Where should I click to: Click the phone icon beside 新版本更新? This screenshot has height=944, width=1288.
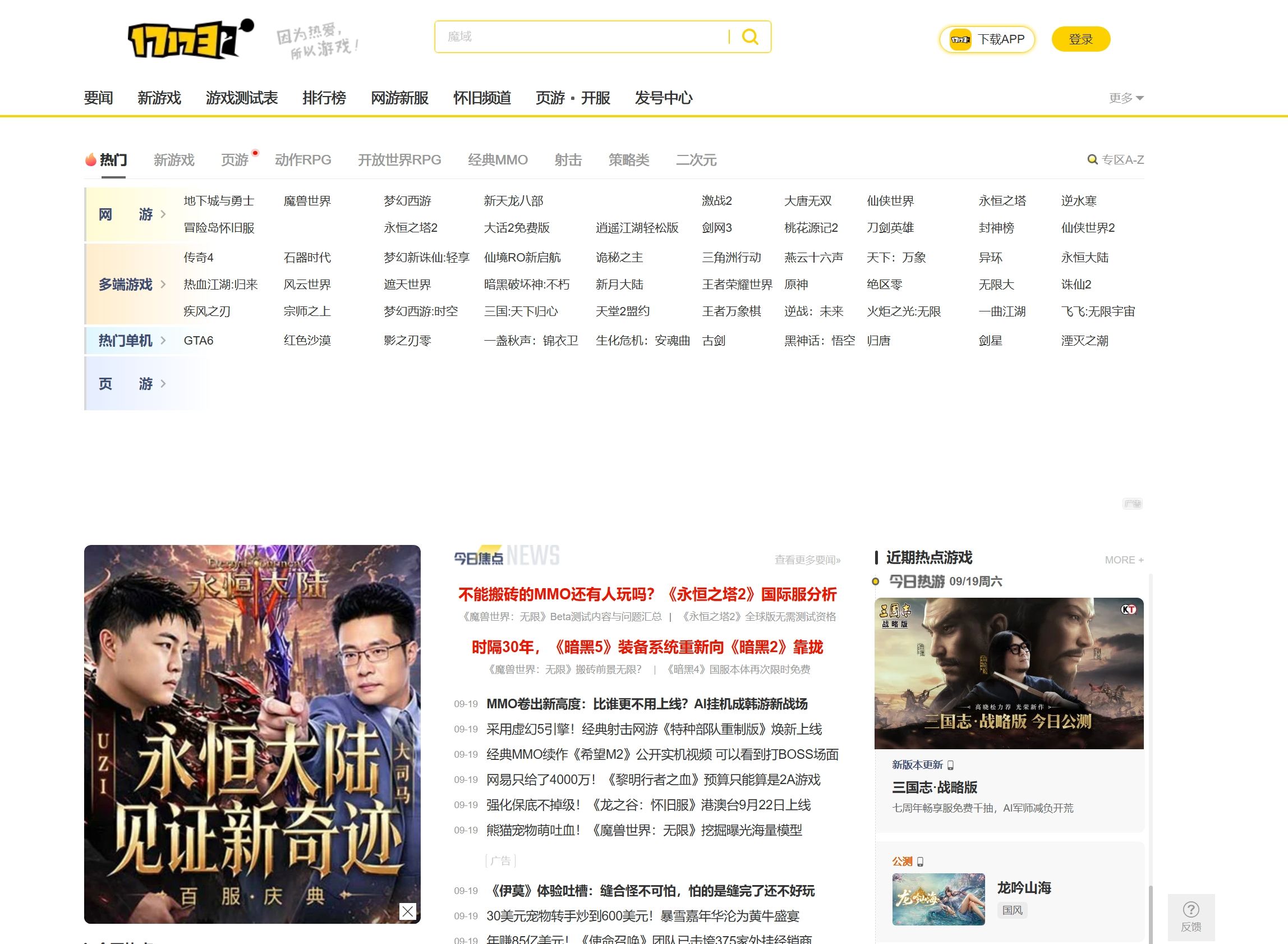(950, 765)
